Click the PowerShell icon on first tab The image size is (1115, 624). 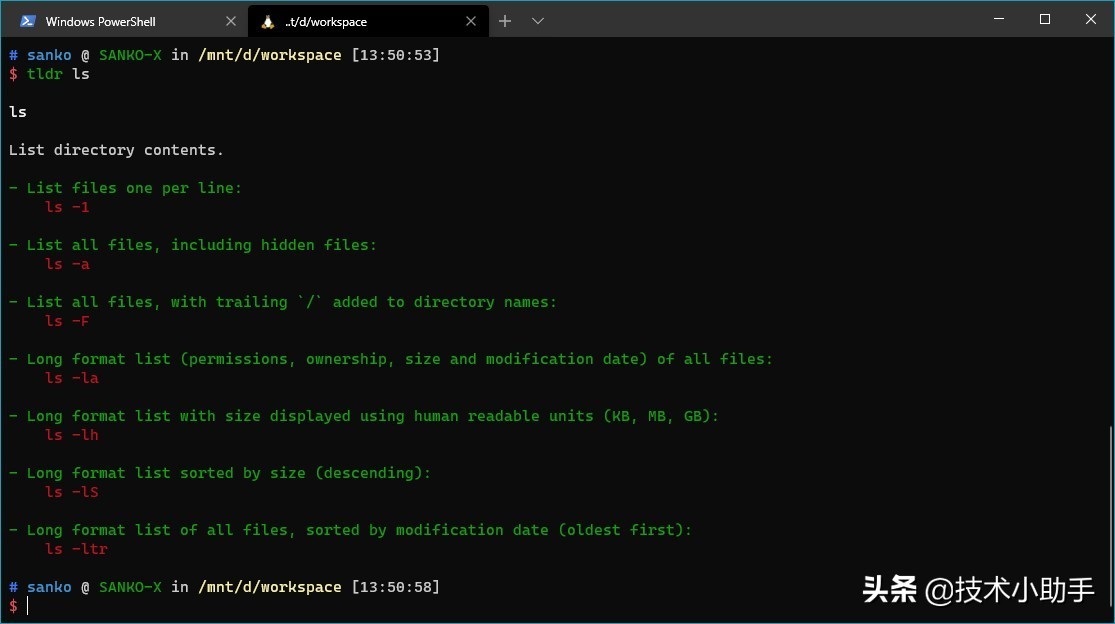point(28,21)
